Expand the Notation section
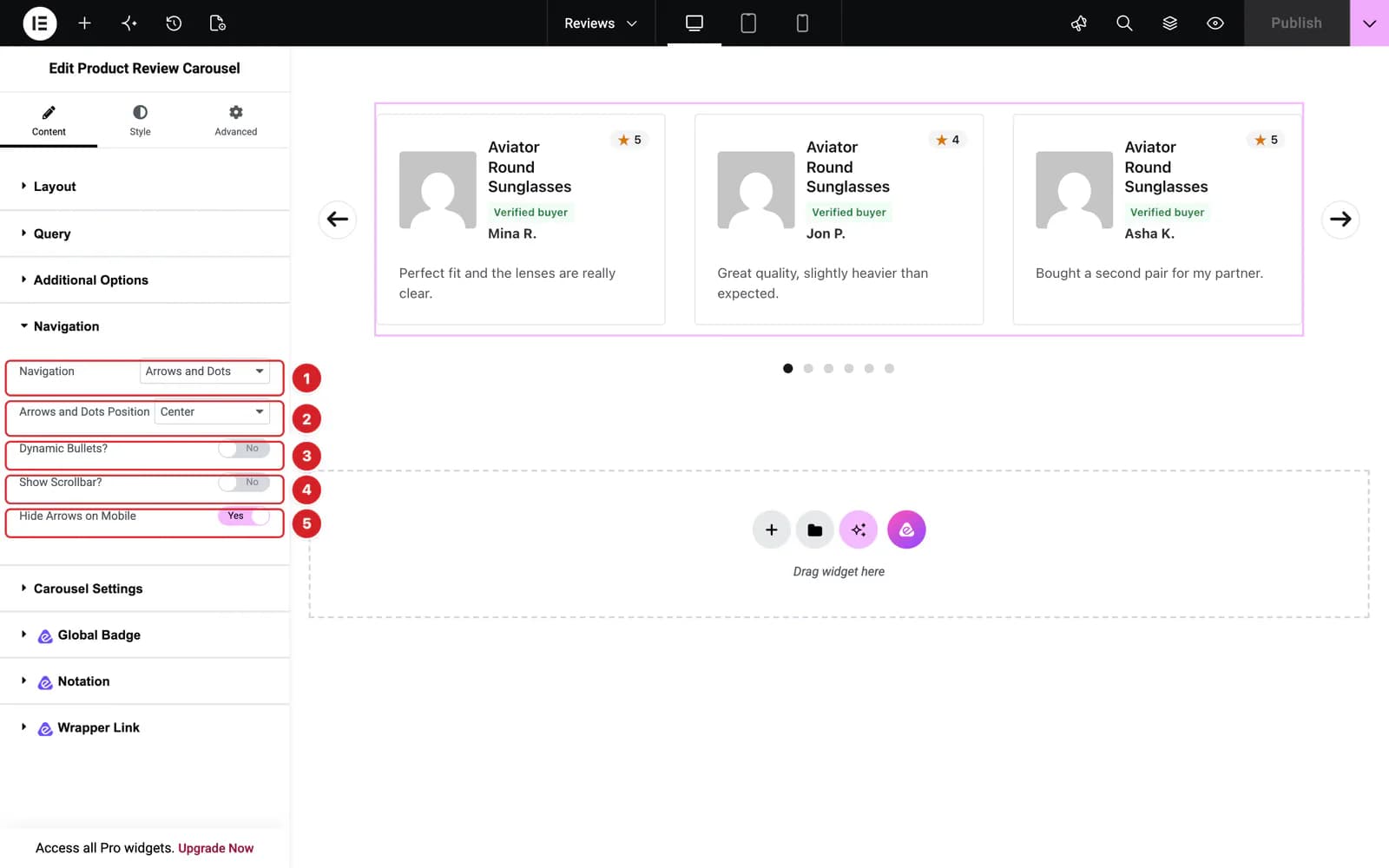This screenshot has width=1389, height=868. coord(145,681)
